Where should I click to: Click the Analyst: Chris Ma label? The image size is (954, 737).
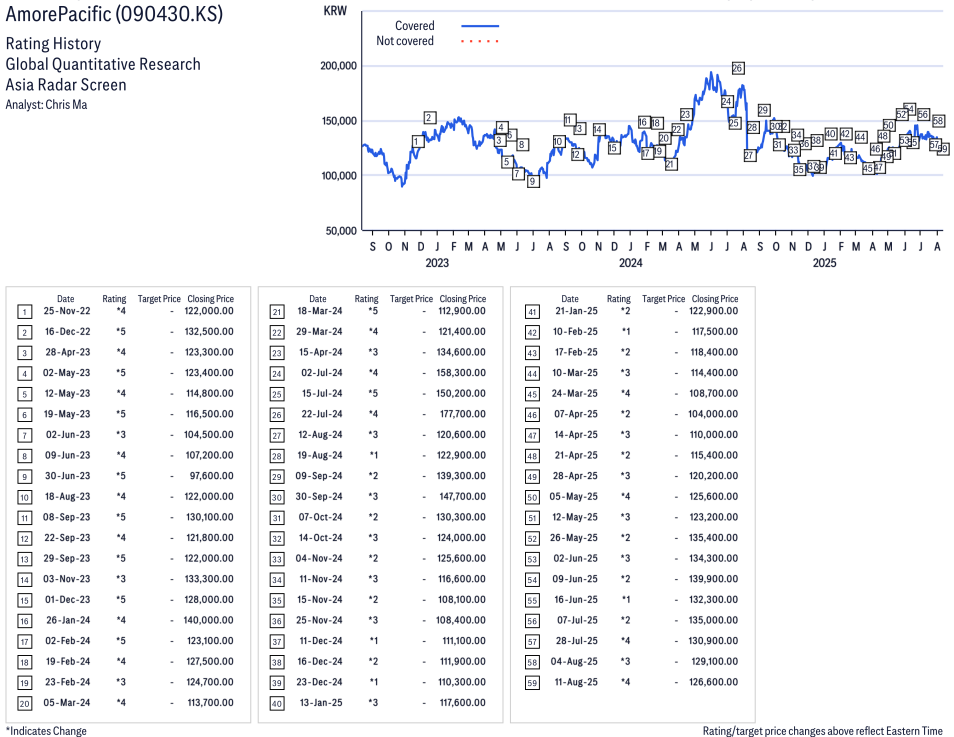46,105
